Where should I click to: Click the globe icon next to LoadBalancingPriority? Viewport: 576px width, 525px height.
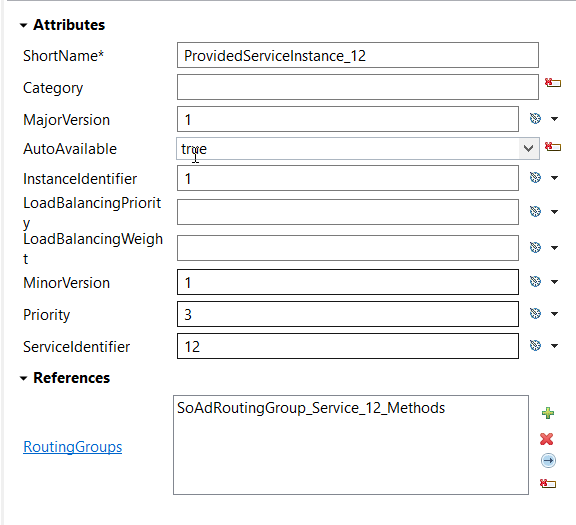point(535,211)
